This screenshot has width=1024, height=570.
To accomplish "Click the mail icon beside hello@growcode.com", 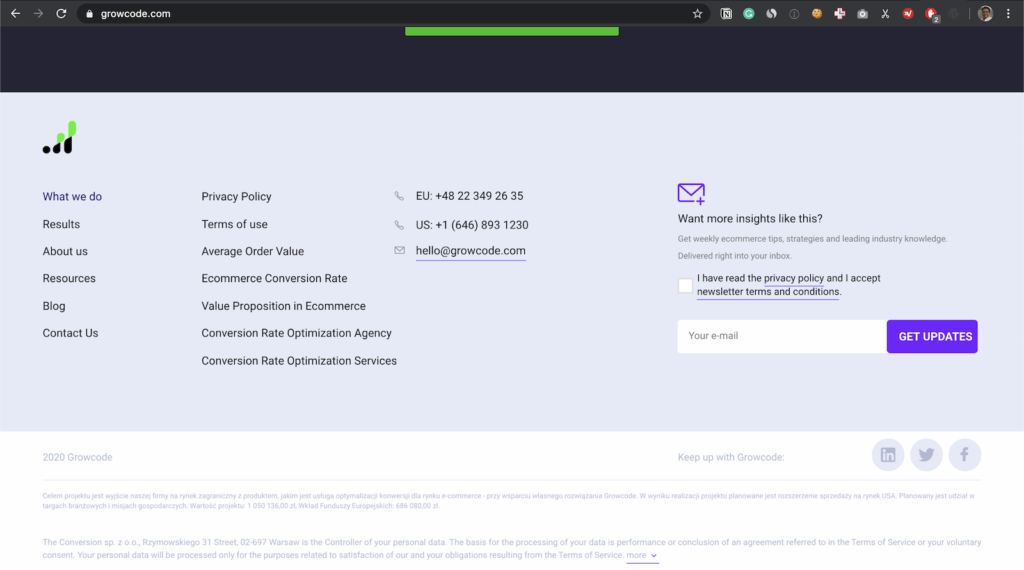I will 400,250.
